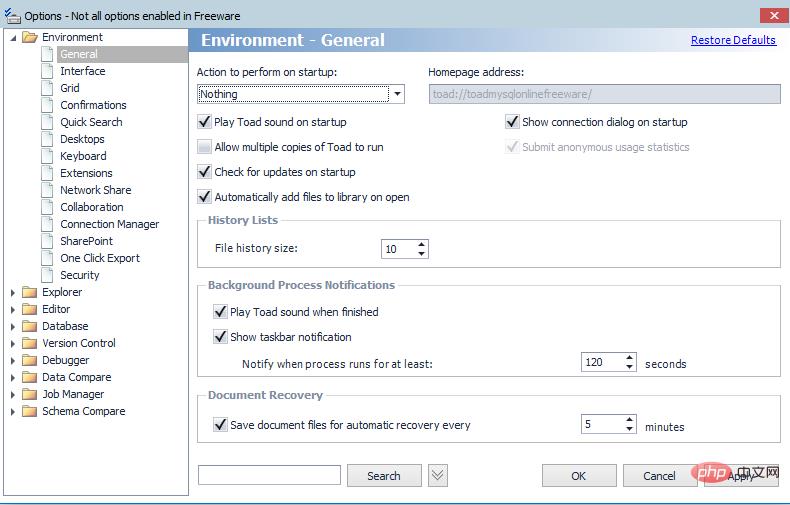The height and width of the screenshot is (505, 790).
Task: Expand the Editor tree node
Action: pos(13,309)
